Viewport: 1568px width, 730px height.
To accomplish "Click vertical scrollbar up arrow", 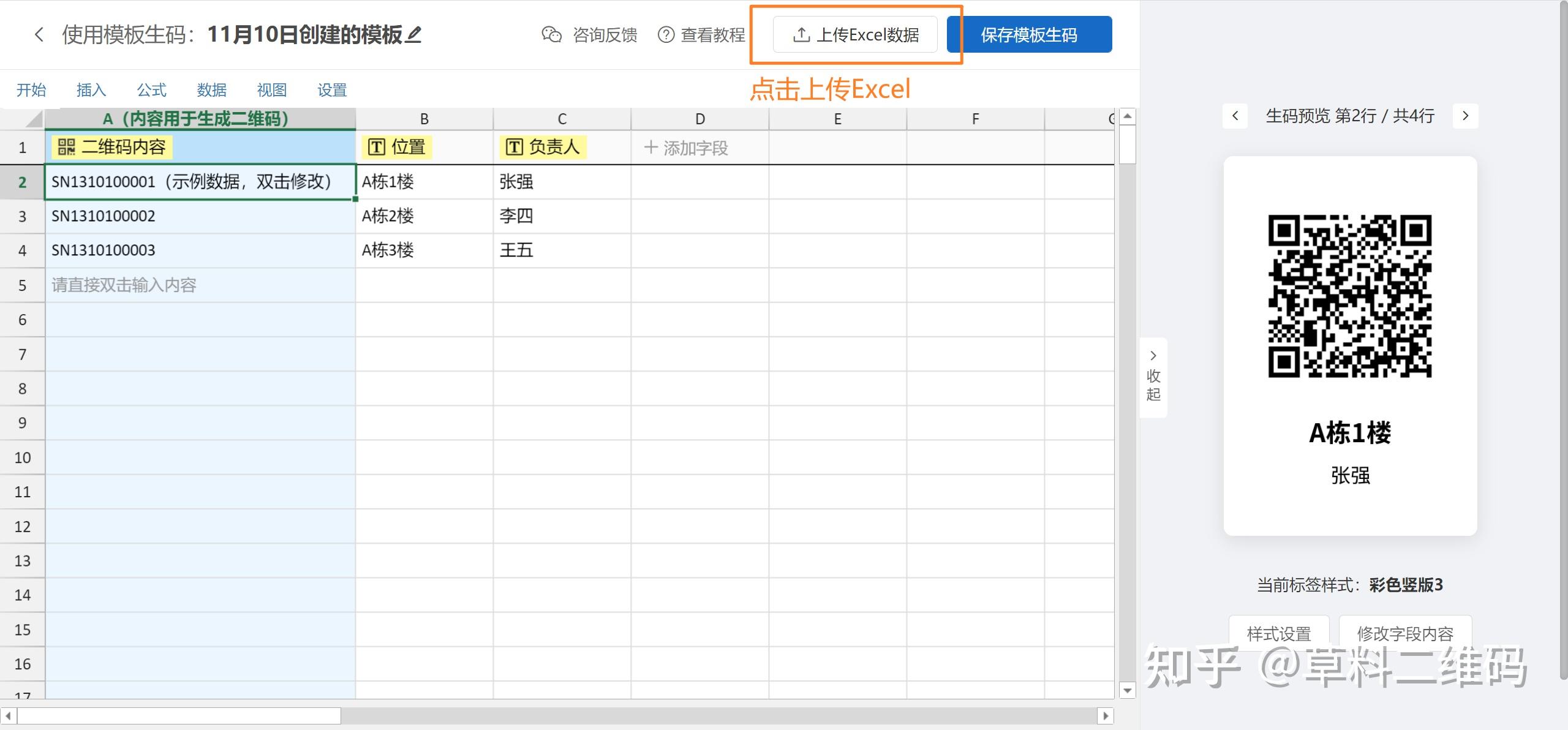I will tap(1128, 116).
